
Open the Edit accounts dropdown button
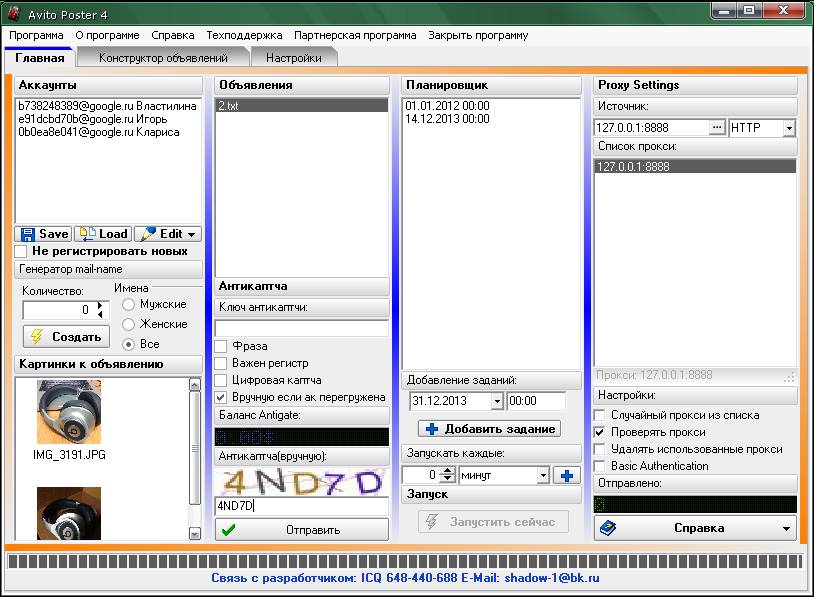(x=168, y=234)
